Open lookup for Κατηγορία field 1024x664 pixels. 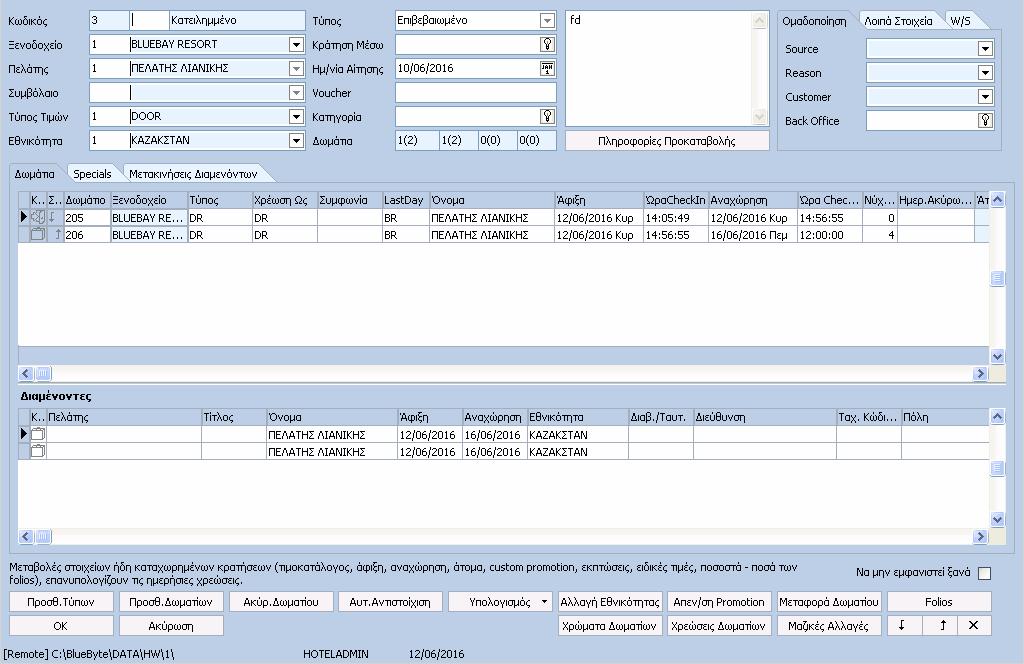(x=547, y=116)
